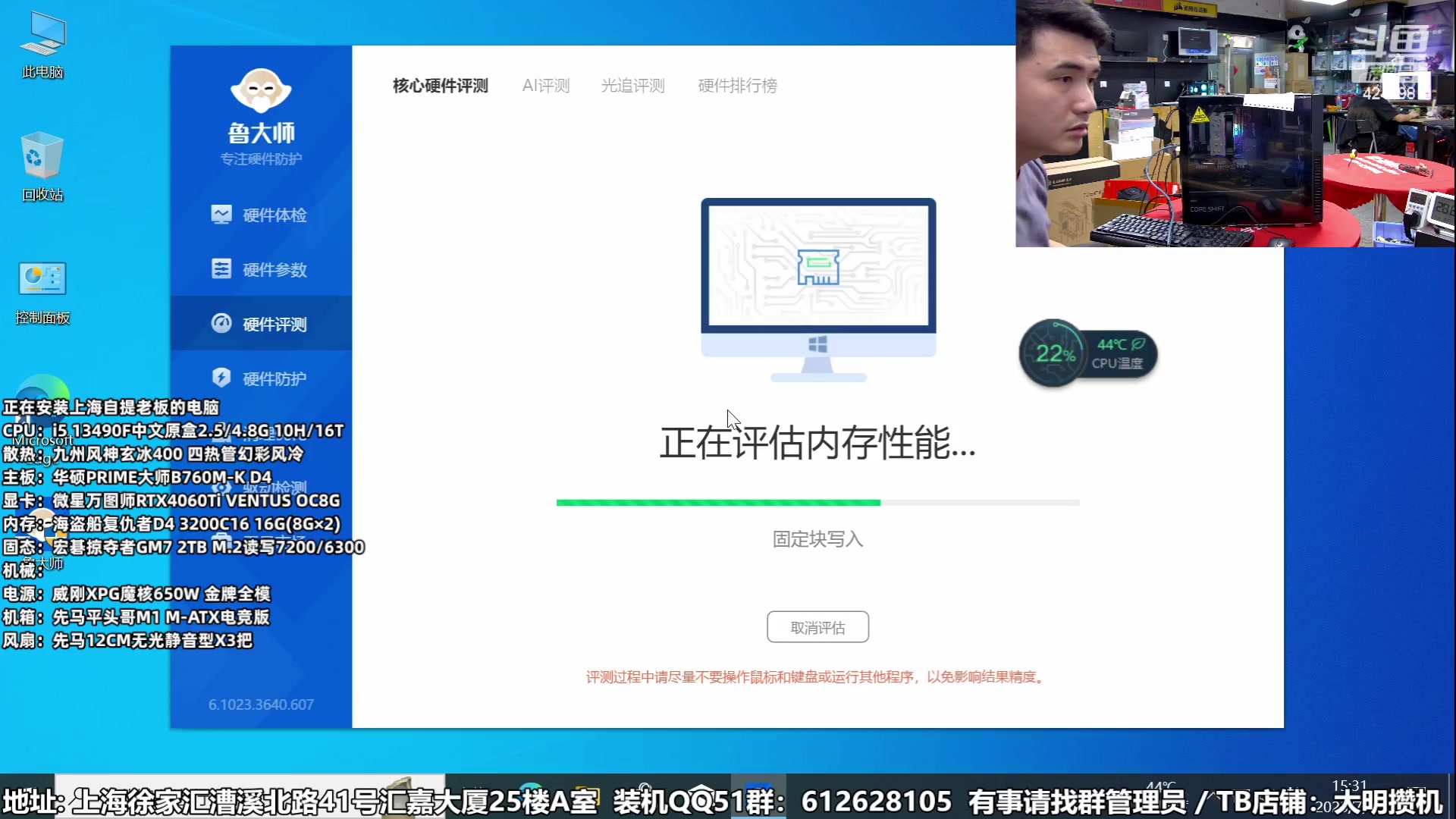Image resolution: width=1456 pixels, height=819 pixels.
Task: Click the version number 6.1023.3640.607
Action: click(261, 704)
